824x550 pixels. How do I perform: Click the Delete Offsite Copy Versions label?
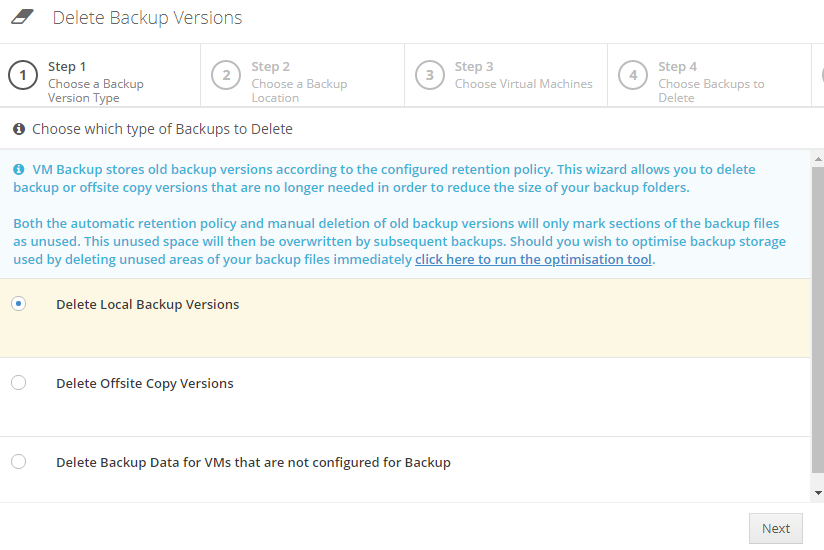pos(145,384)
